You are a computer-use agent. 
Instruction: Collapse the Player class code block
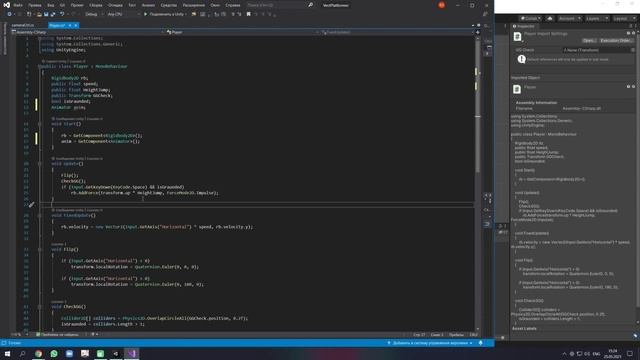pyautogui.click(x=40, y=67)
